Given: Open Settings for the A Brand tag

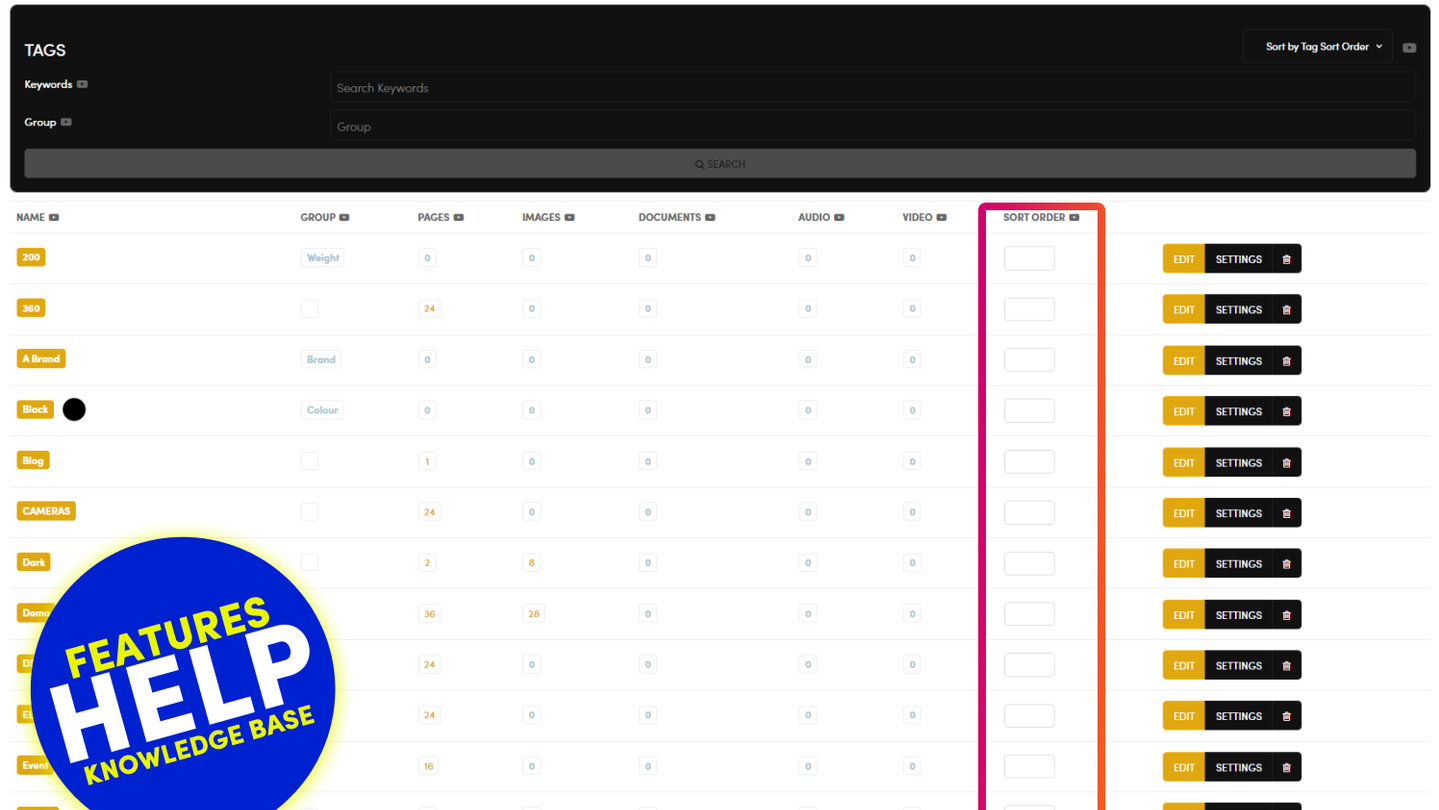Looking at the screenshot, I should (x=1238, y=361).
